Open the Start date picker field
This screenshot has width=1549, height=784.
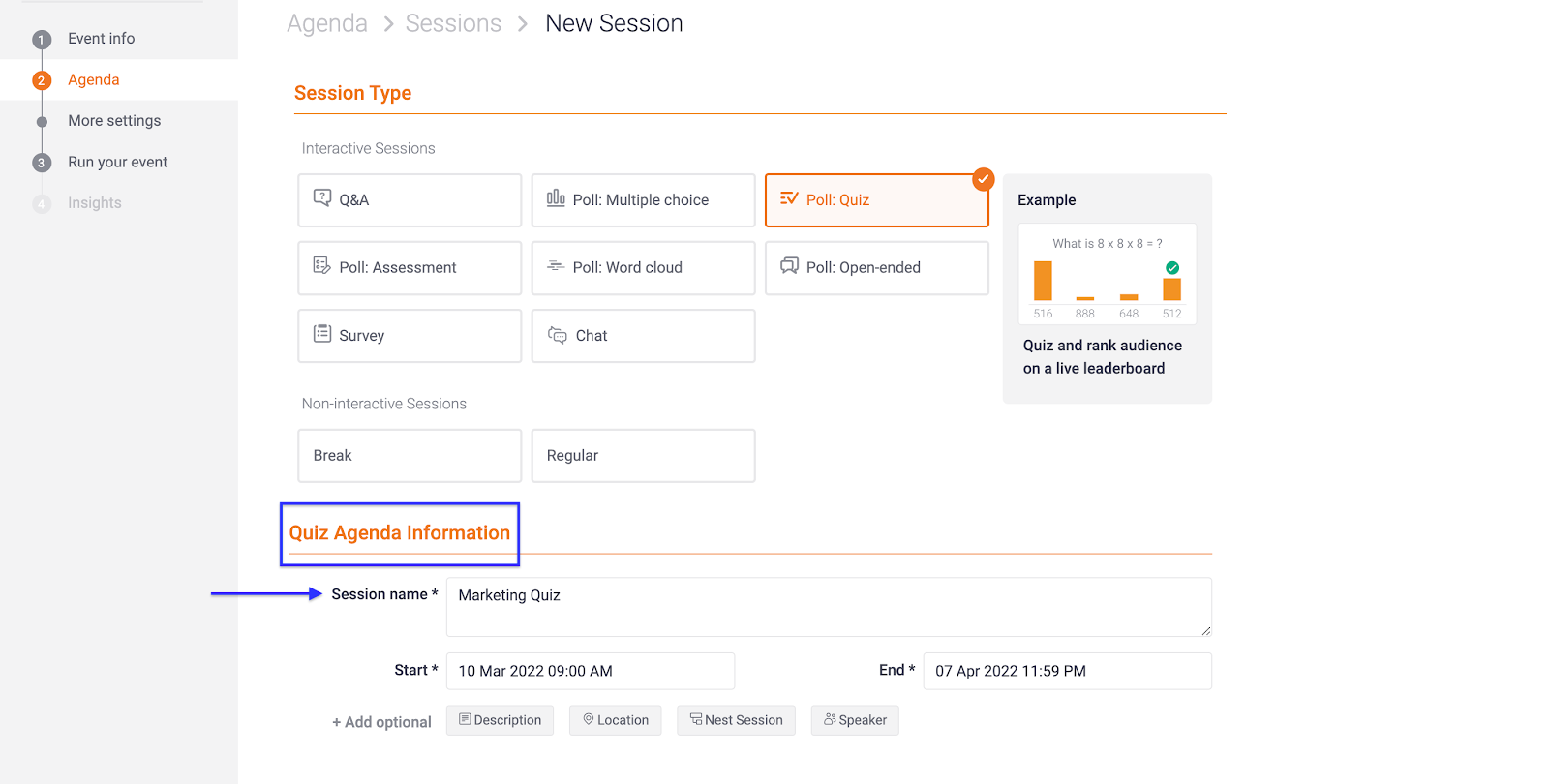tap(590, 671)
